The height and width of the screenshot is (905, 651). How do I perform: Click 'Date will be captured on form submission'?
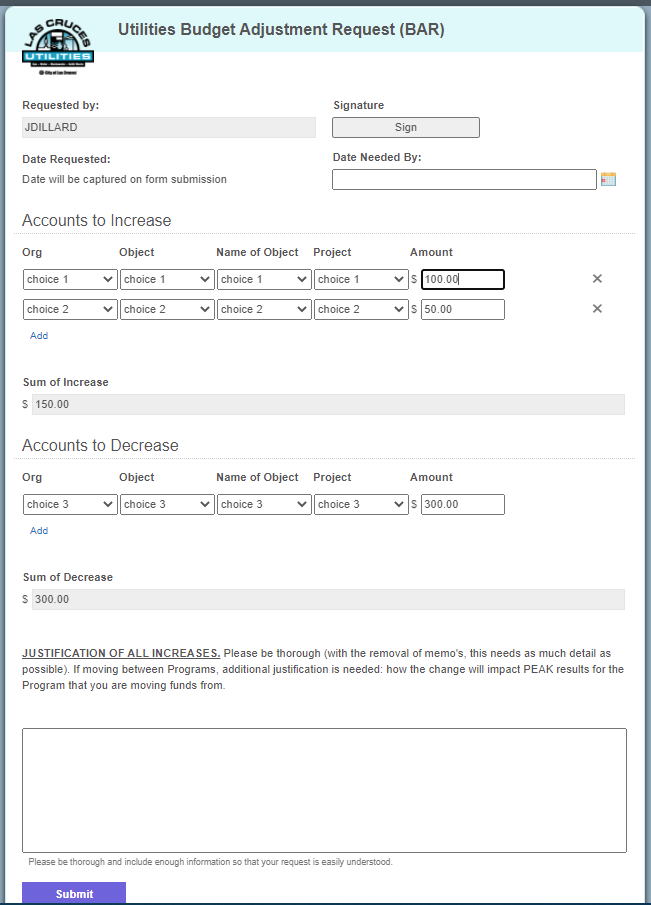(x=124, y=179)
